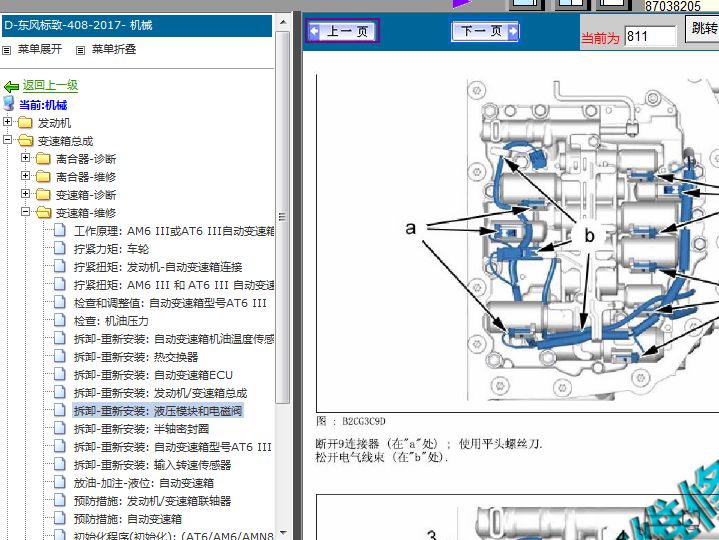This screenshot has height=540, width=719.
Task: Click the 变速箱-维修 open folder icon
Action: (44, 212)
